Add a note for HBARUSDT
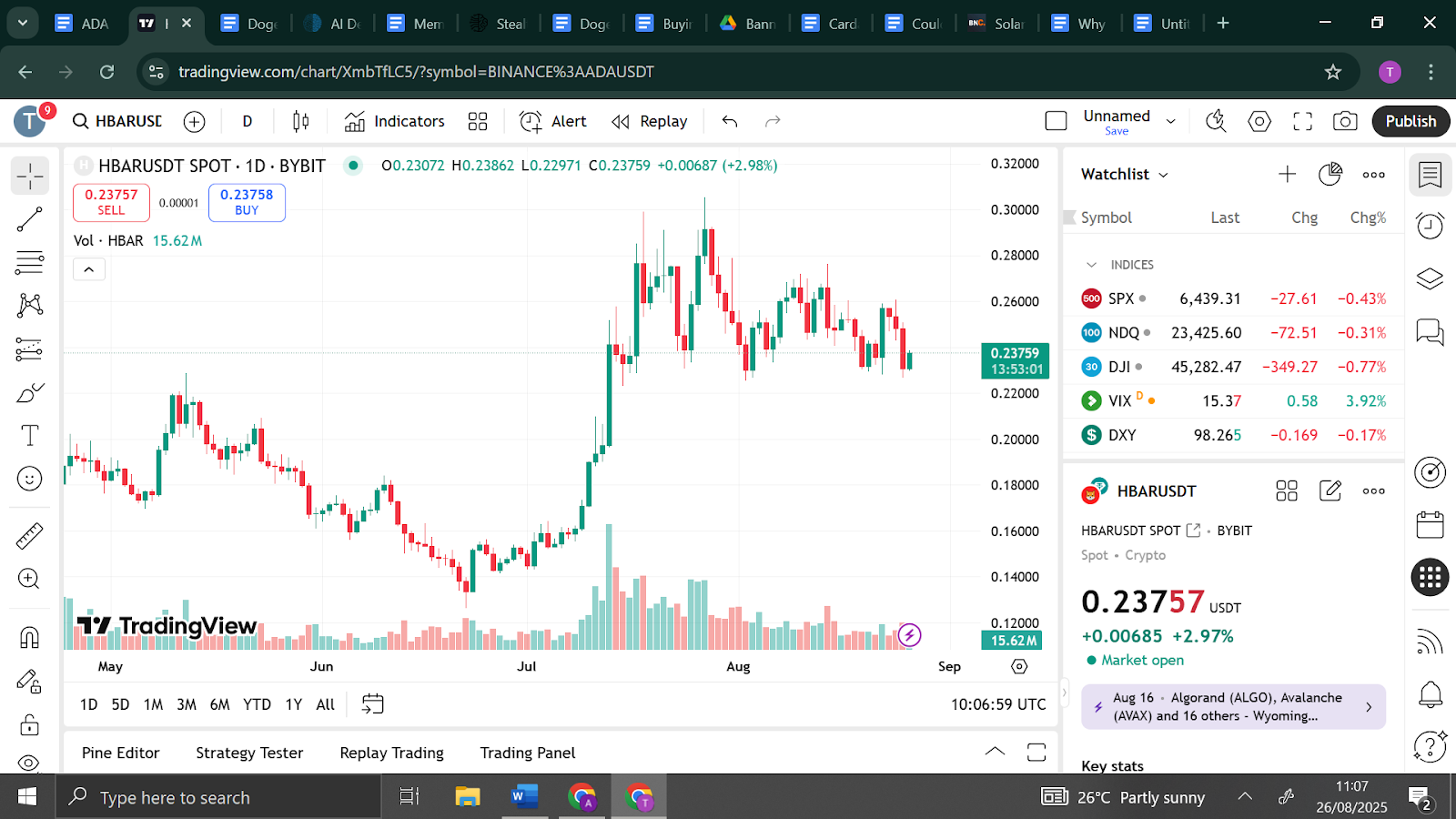1456x819 pixels. click(1330, 491)
